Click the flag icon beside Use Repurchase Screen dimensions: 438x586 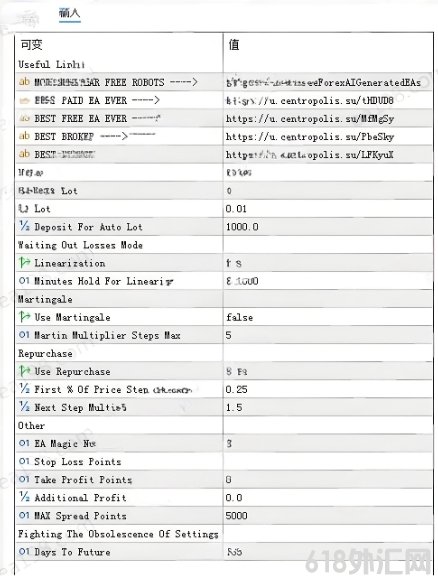click(x=24, y=371)
